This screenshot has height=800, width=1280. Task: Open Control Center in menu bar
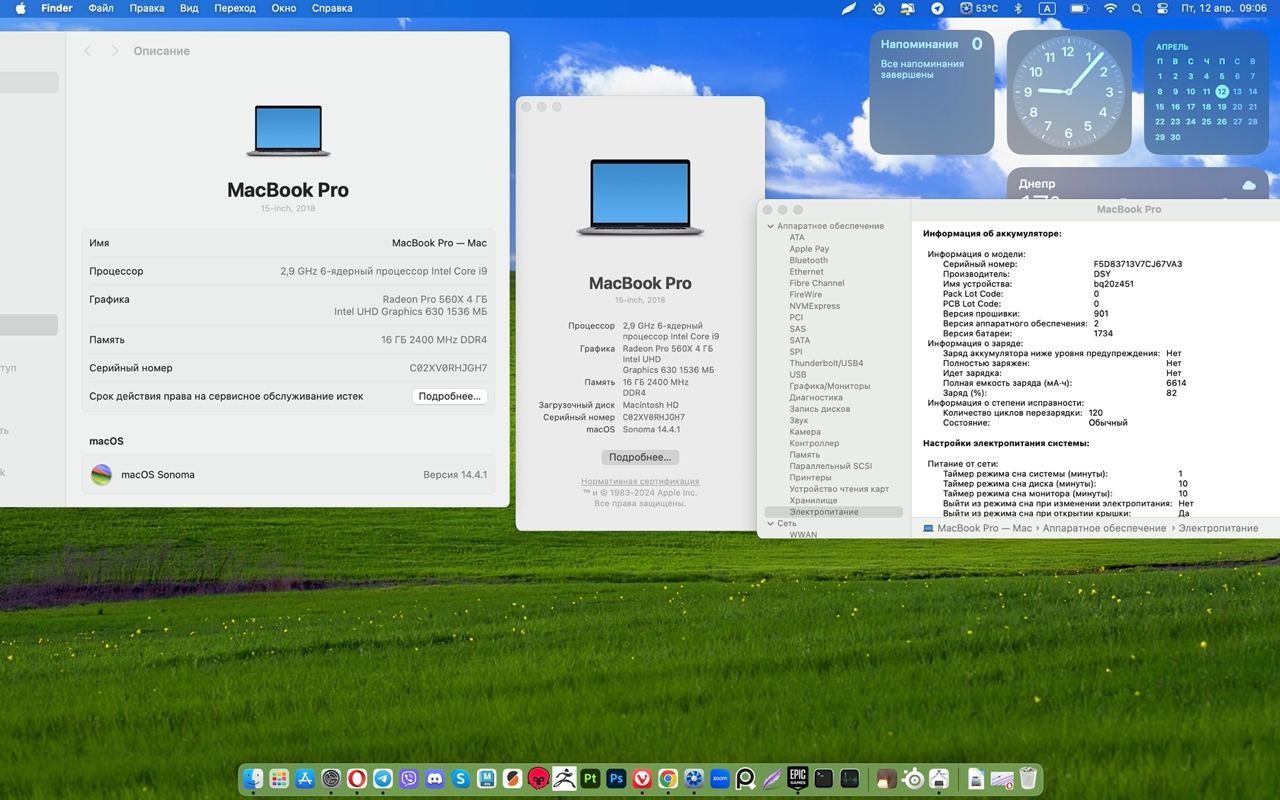pos(1162,8)
